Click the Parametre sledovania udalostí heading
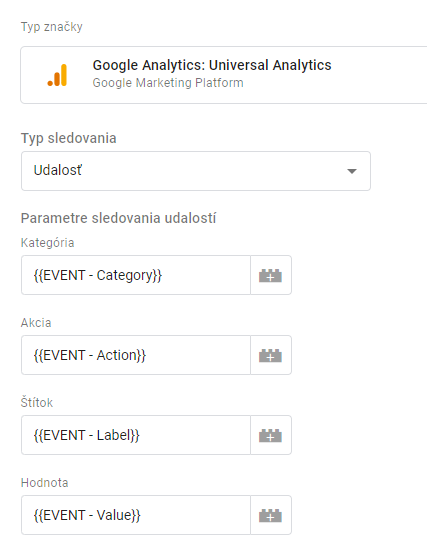 point(118,218)
